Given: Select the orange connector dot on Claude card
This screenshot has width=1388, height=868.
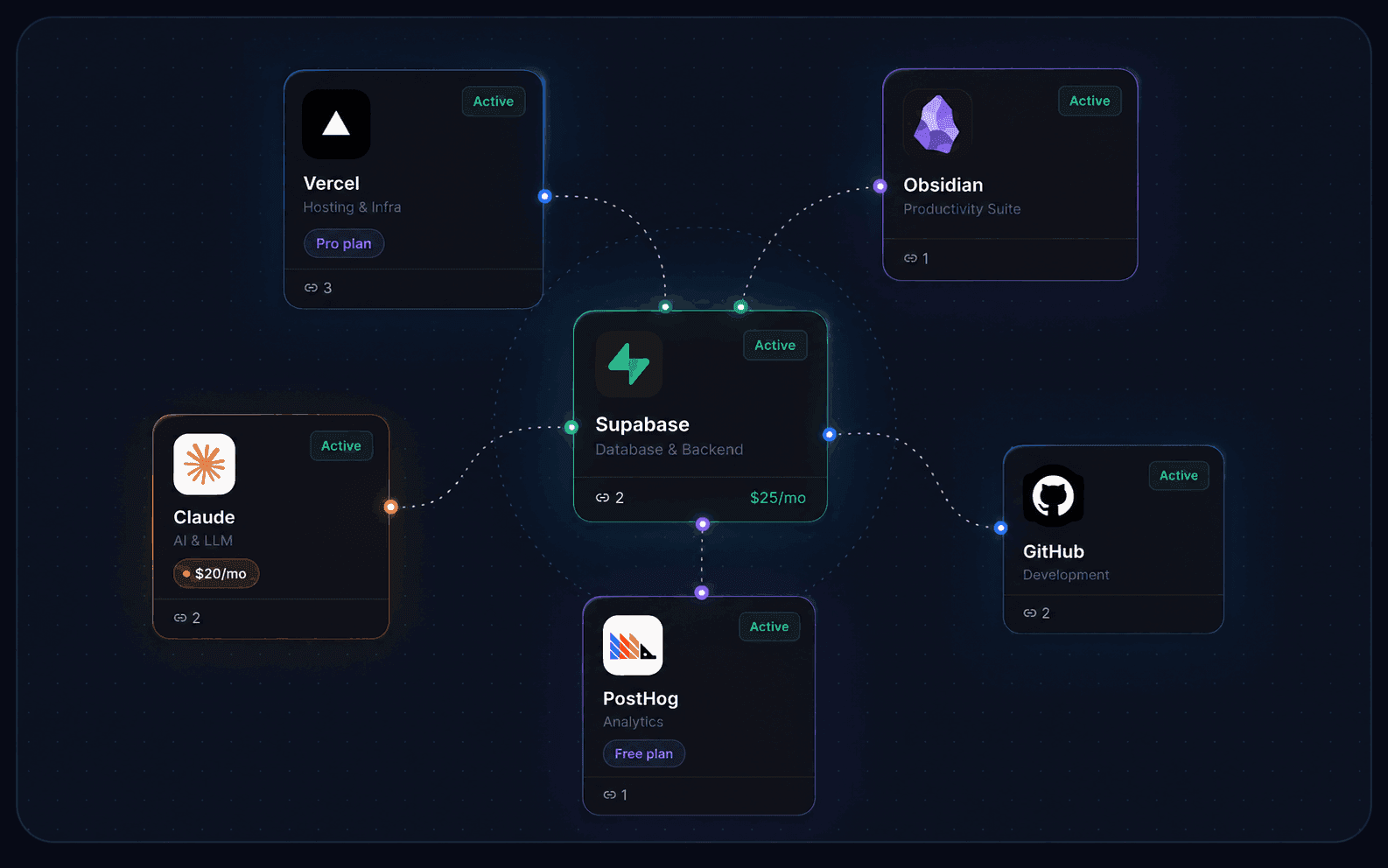Looking at the screenshot, I should 391,507.
